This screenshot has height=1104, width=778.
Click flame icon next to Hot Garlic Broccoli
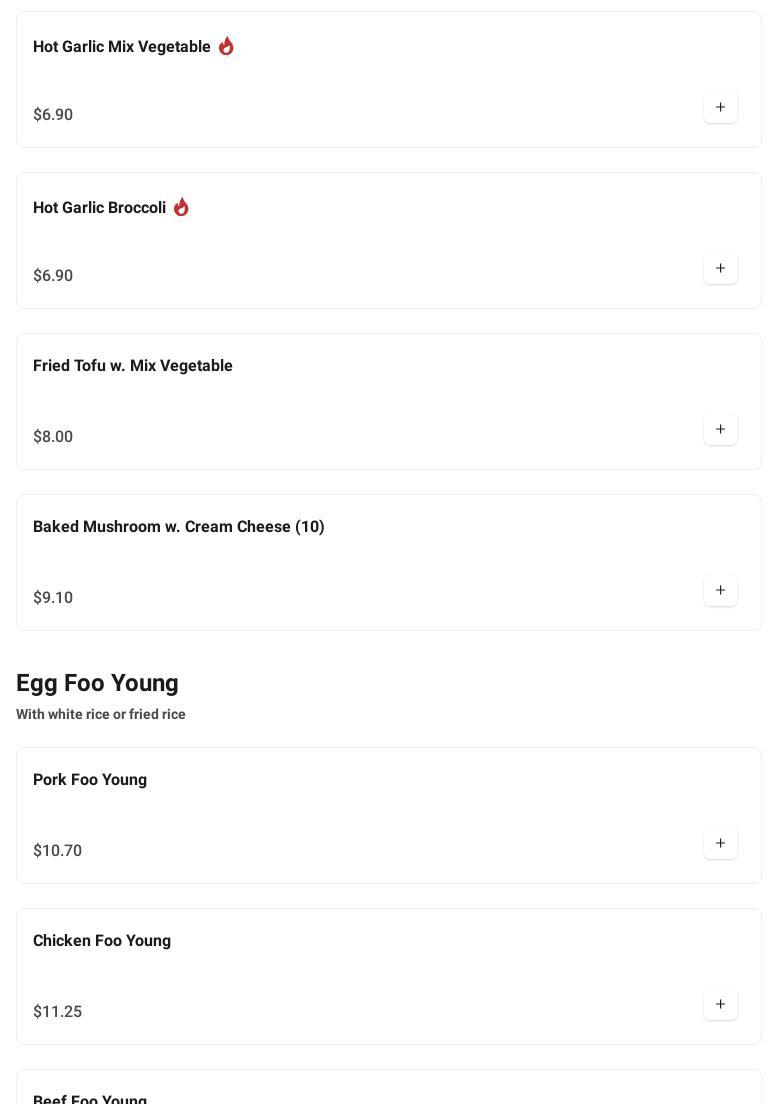pos(181,207)
